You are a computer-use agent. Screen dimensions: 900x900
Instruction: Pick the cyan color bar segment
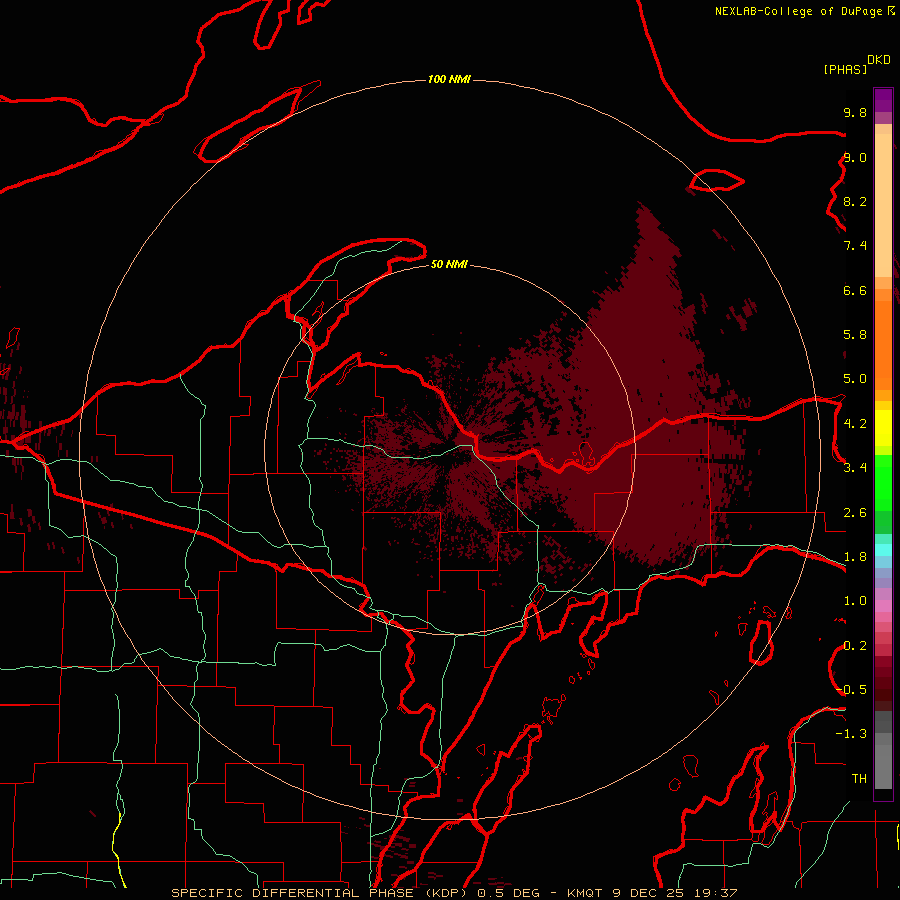click(x=883, y=550)
